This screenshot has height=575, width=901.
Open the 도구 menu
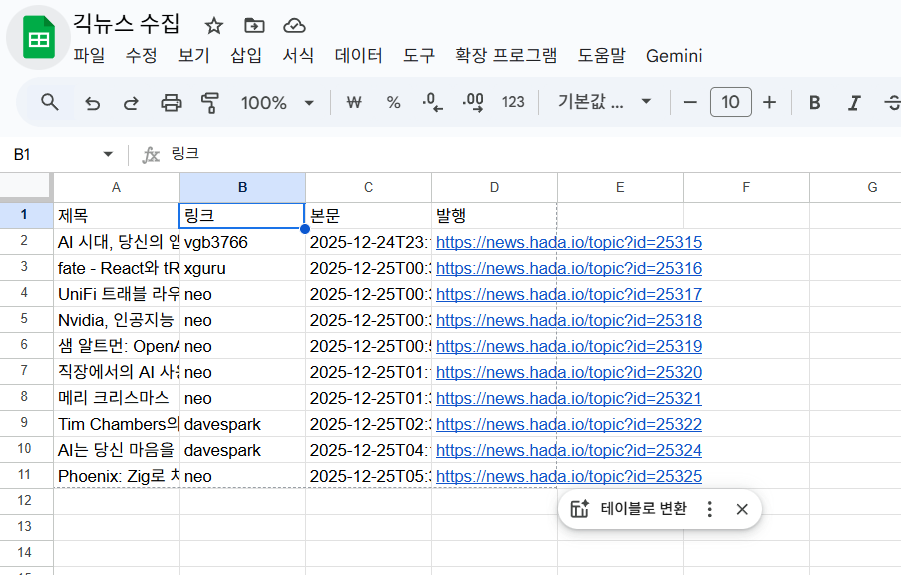click(x=419, y=55)
